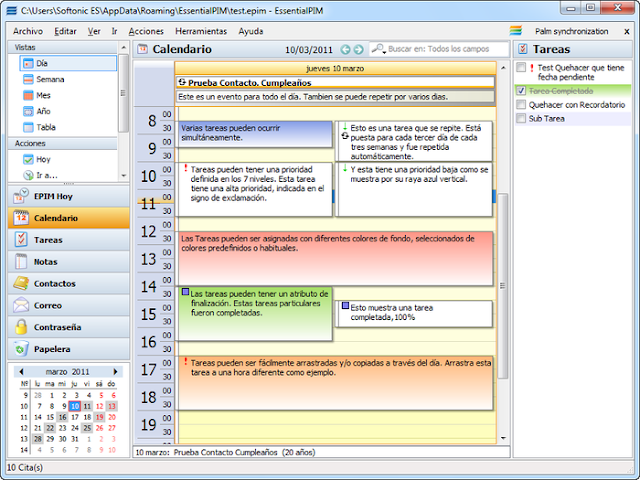
Task: Open the Papelera trash module
Action: click(x=69, y=349)
